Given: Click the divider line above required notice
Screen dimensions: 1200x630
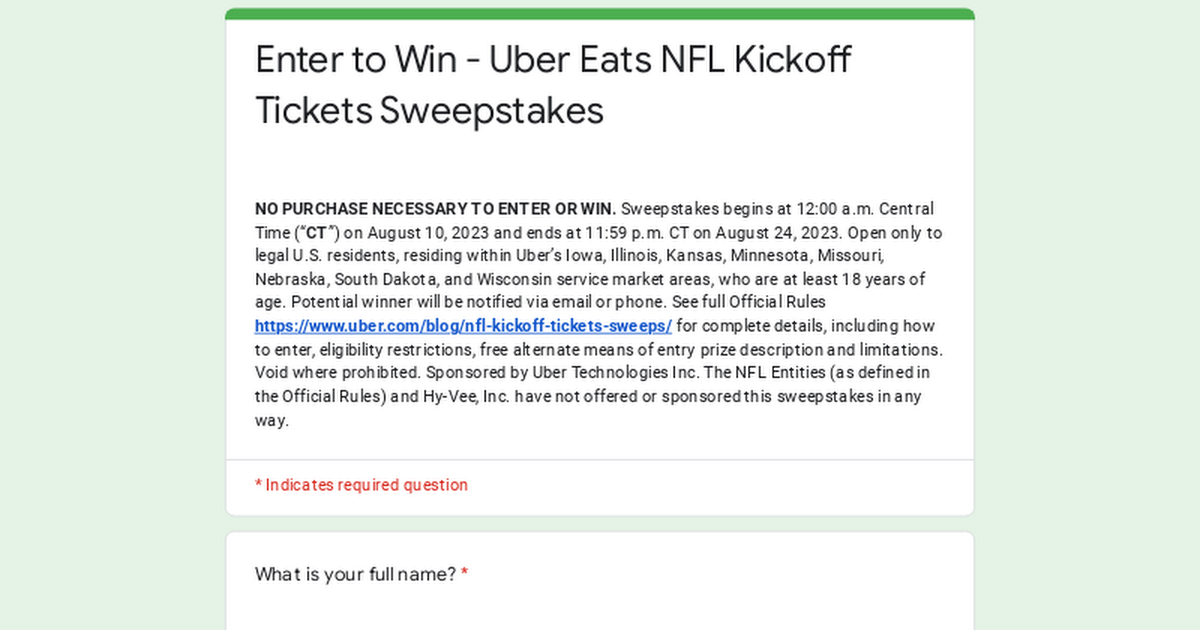Looking at the screenshot, I should coord(600,460).
